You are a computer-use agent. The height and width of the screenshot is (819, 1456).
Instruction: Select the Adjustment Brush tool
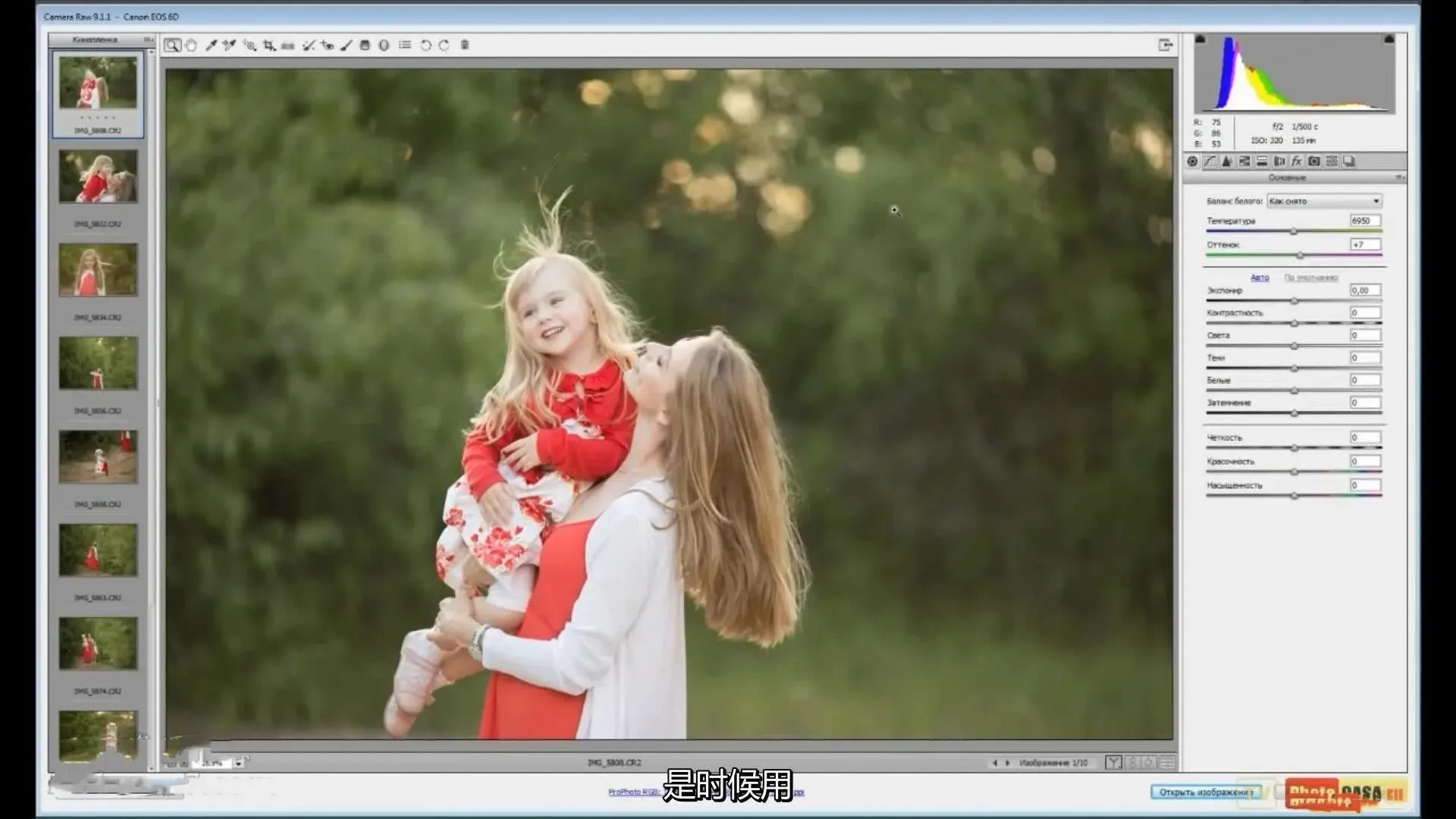(x=346, y=45)
